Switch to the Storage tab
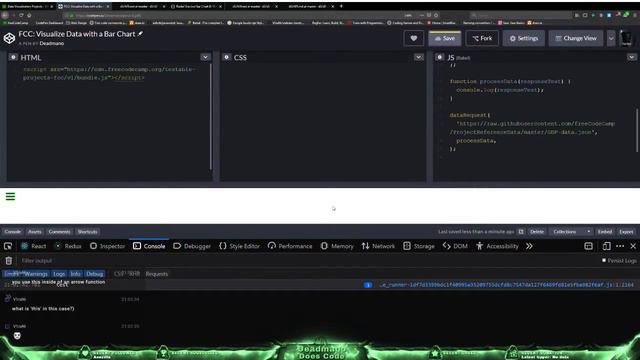This screenshot has width=640, height=360. [x=419, y=246]
